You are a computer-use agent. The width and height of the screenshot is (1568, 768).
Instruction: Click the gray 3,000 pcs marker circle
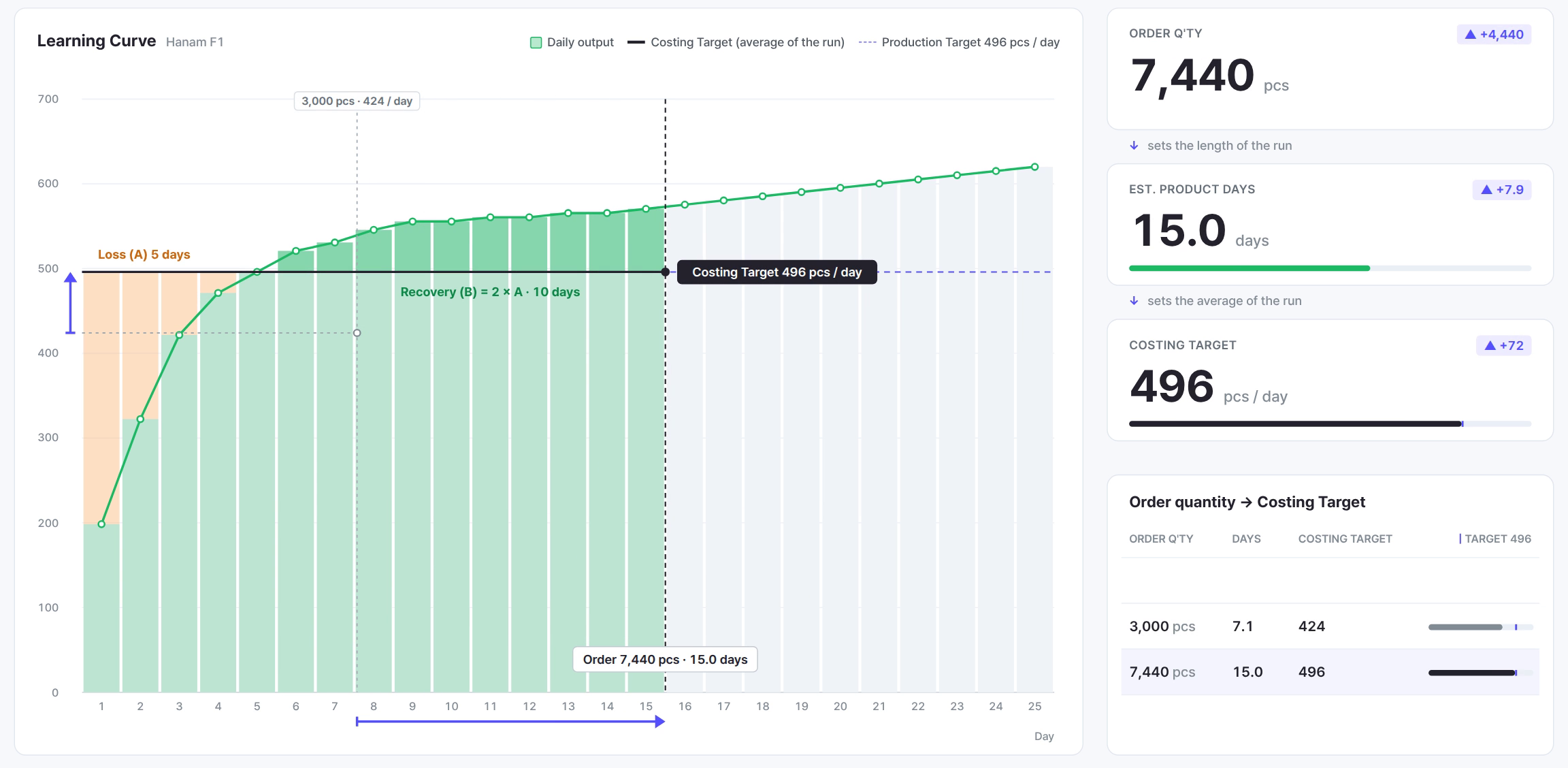click(x=357, y=333)
